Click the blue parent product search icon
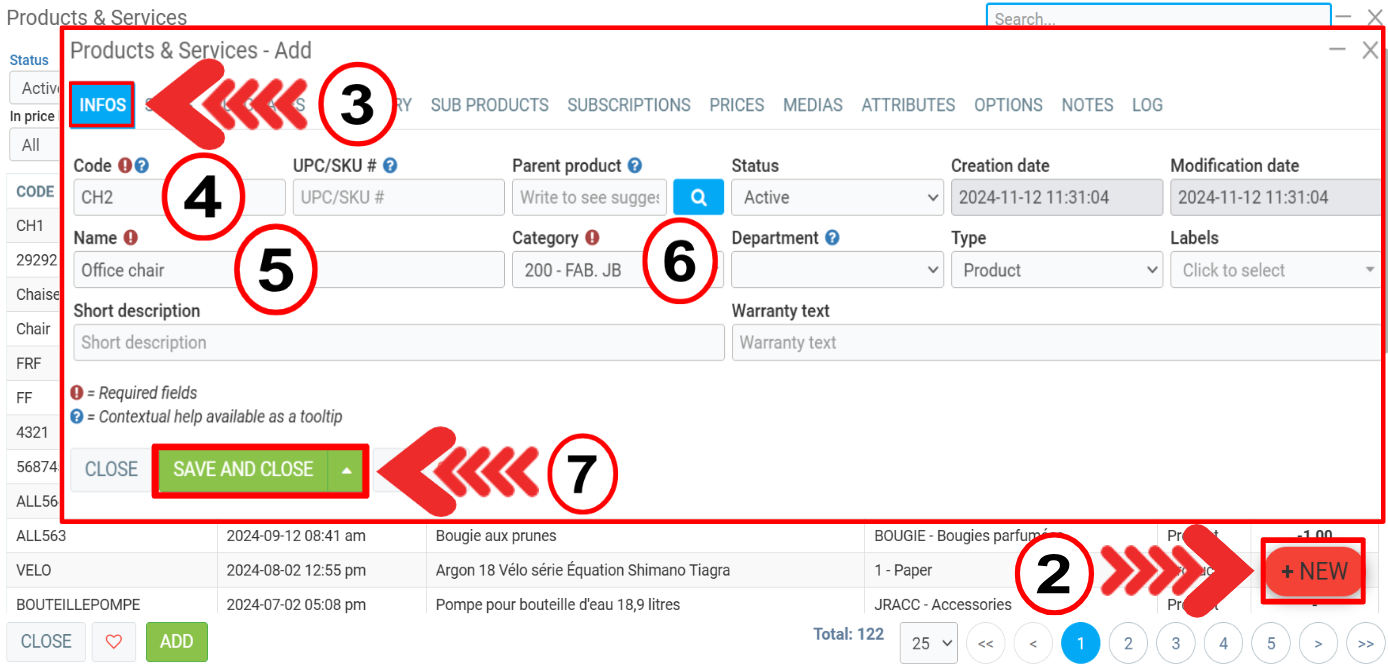The width and height of the screenshot is (1388, 667). click(698, 197)
